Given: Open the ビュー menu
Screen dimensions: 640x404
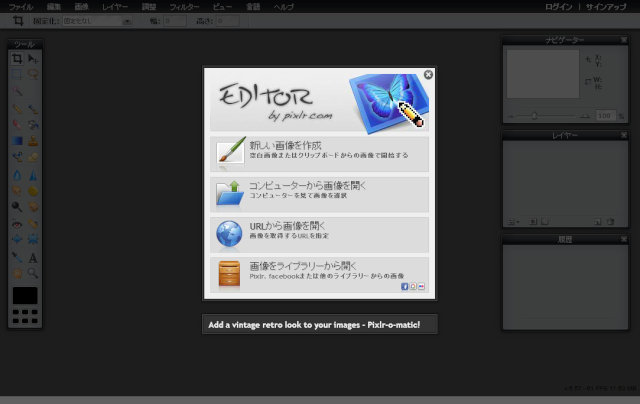Looking at the screenshot, I should coord(222,7).
